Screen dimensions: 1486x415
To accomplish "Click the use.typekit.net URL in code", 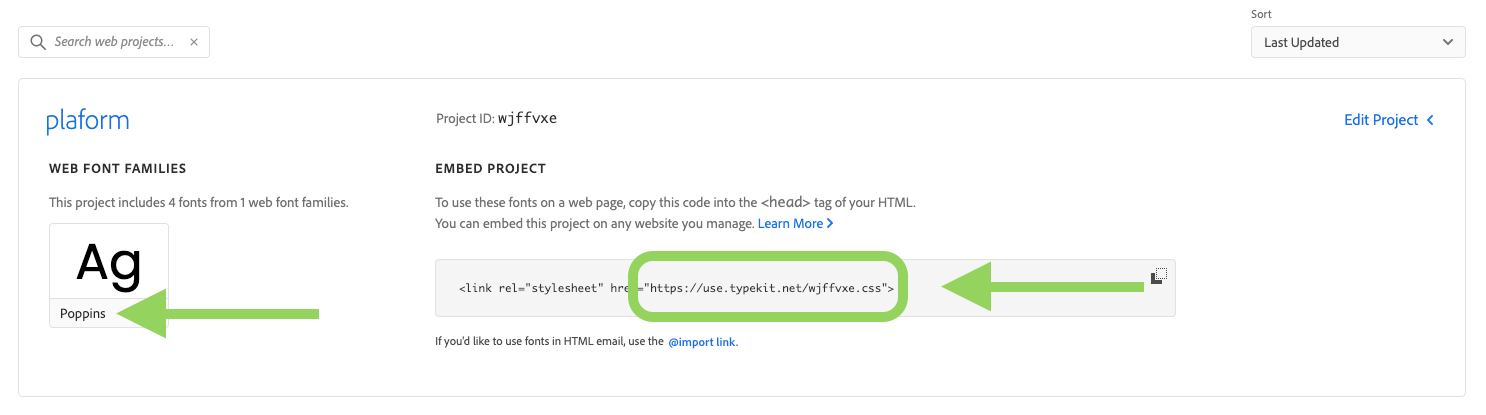I will click(766, 288).
